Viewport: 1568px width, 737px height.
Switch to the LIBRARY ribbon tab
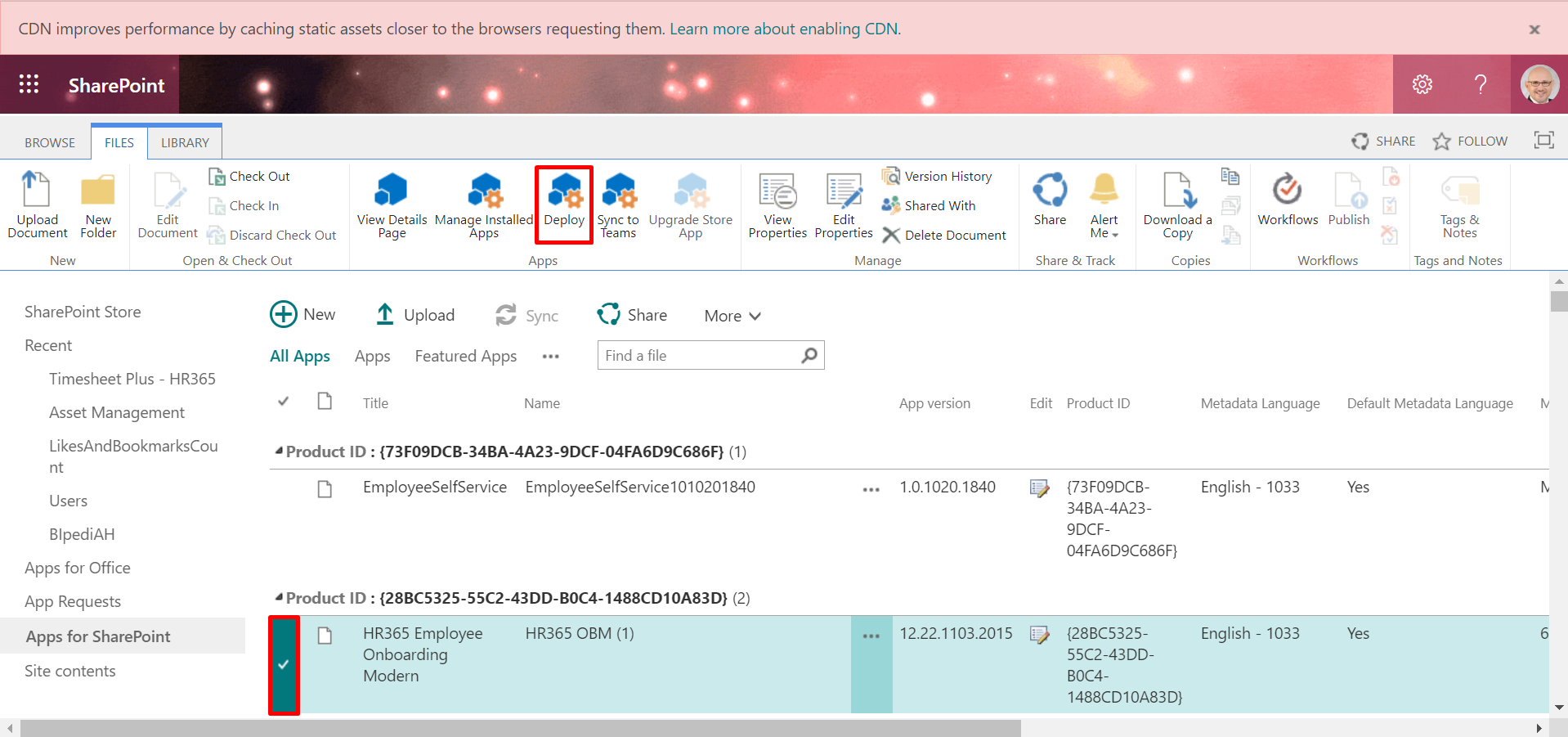point(185,142)
